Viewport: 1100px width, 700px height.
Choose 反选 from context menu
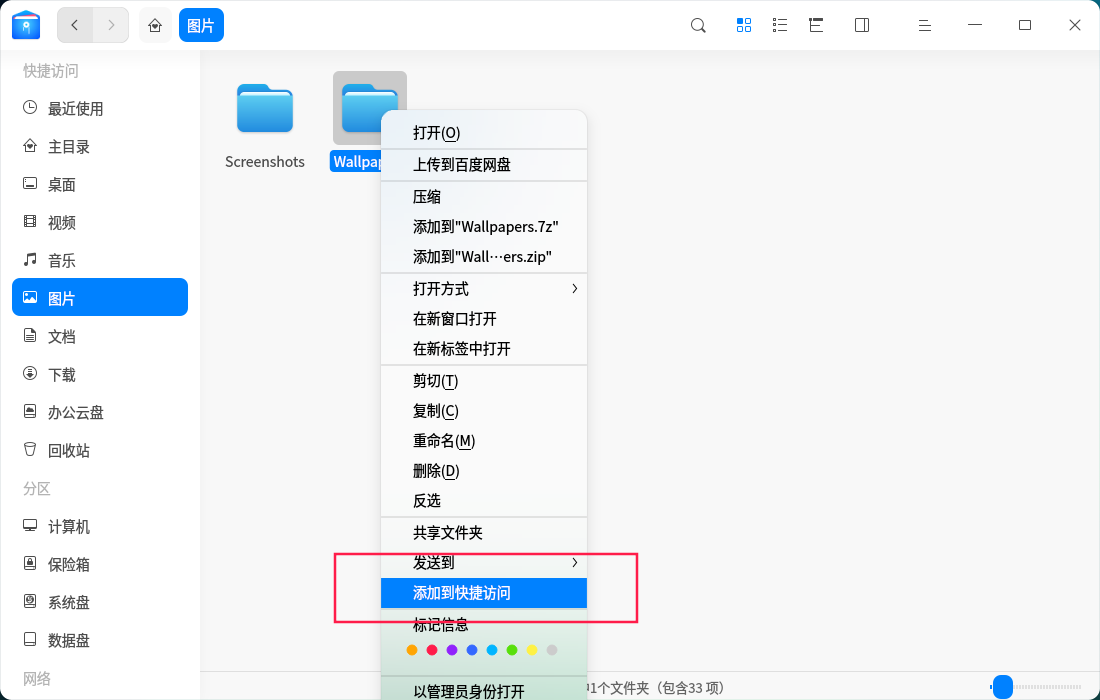coord(483,502)
